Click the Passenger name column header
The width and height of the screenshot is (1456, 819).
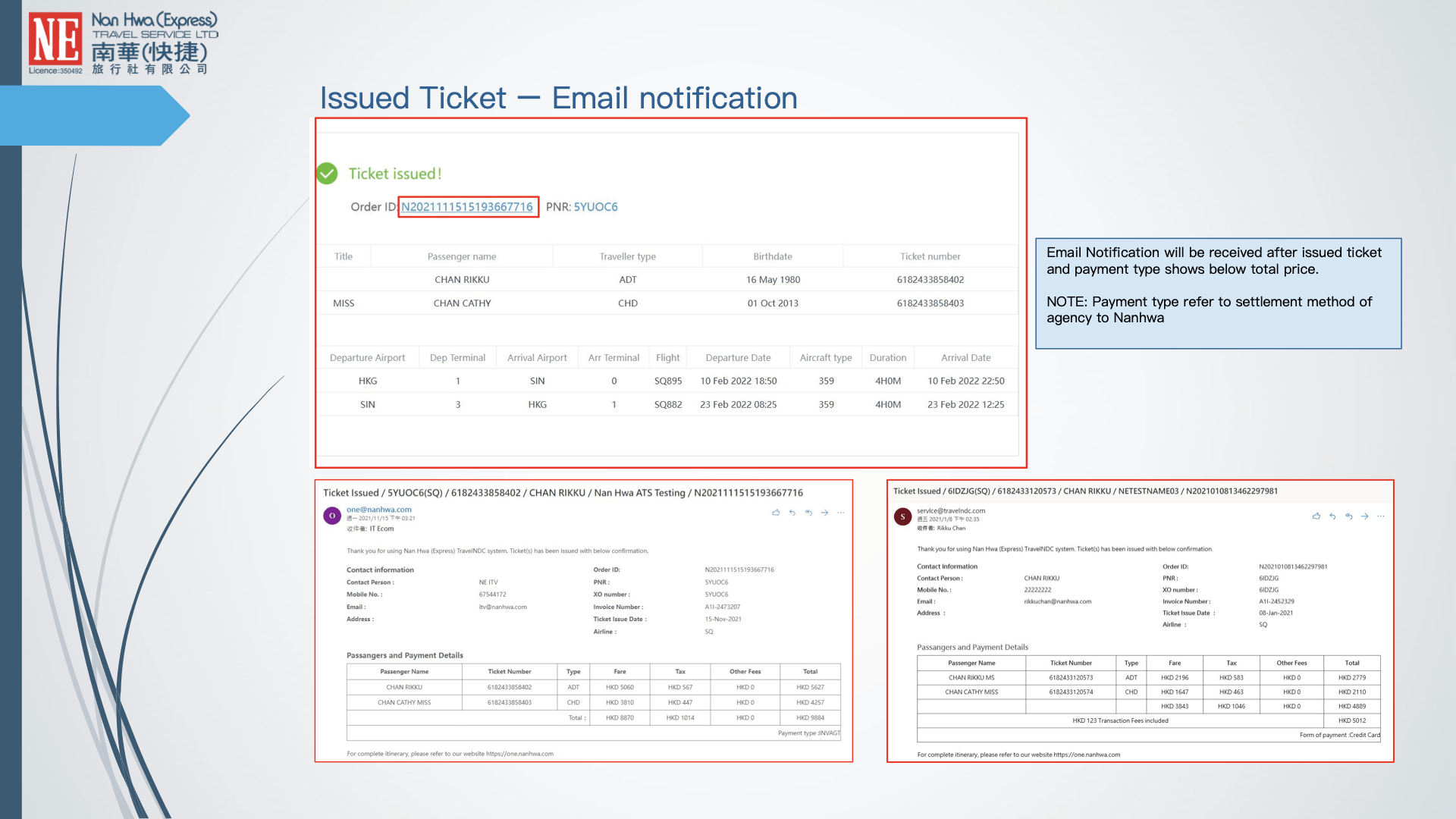[x=462, y=257]
